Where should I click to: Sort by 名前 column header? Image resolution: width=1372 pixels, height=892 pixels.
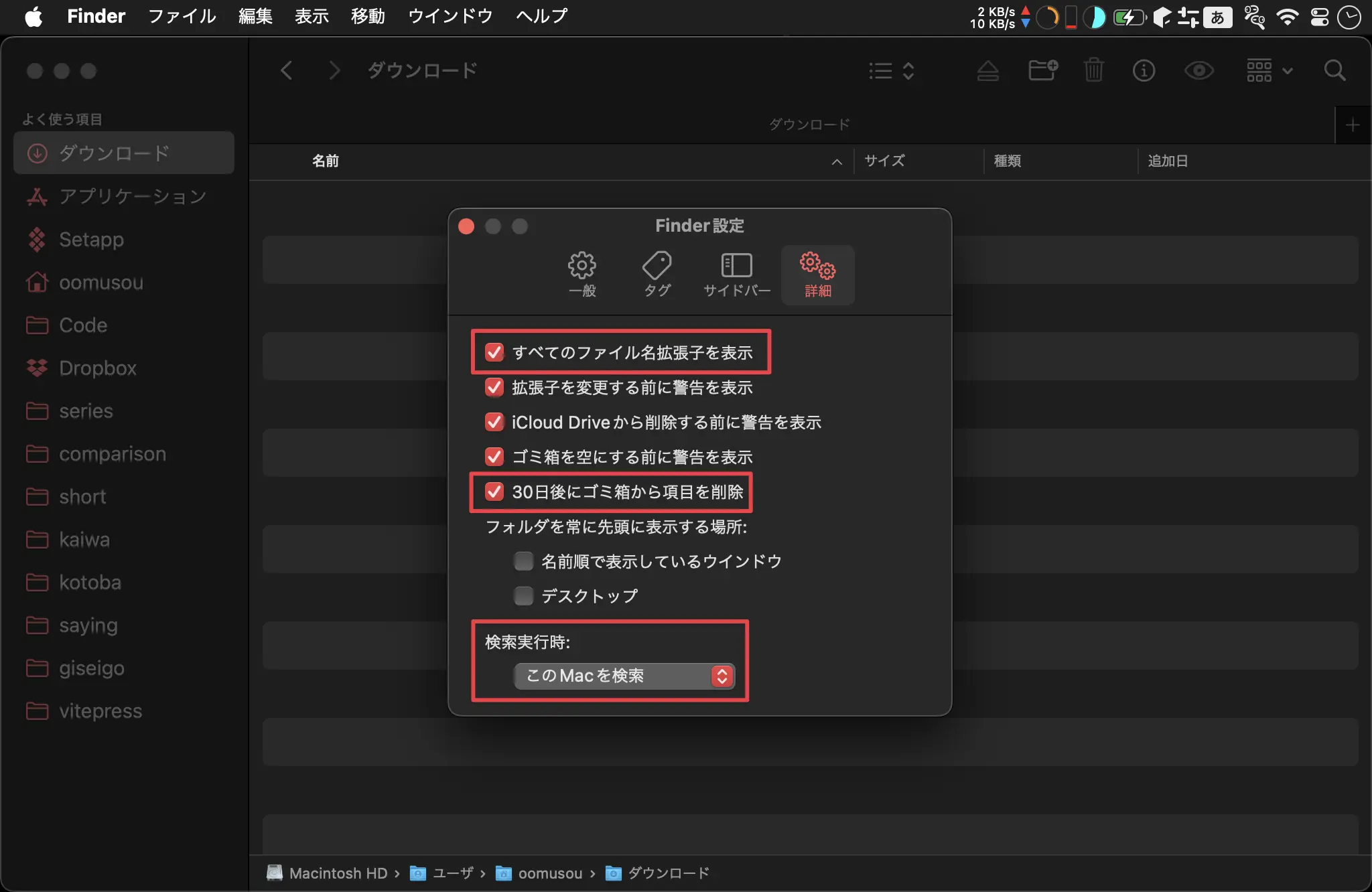point(325,161)
